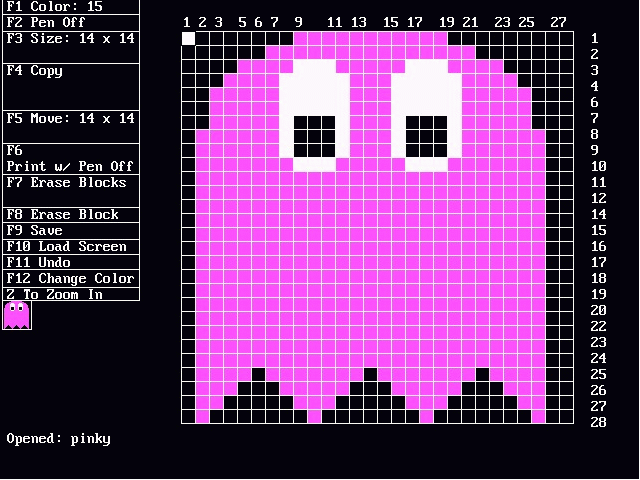Screen dimensions: 640x480
Task: Click column header number 15 above the grid
Action: point(390,22)
